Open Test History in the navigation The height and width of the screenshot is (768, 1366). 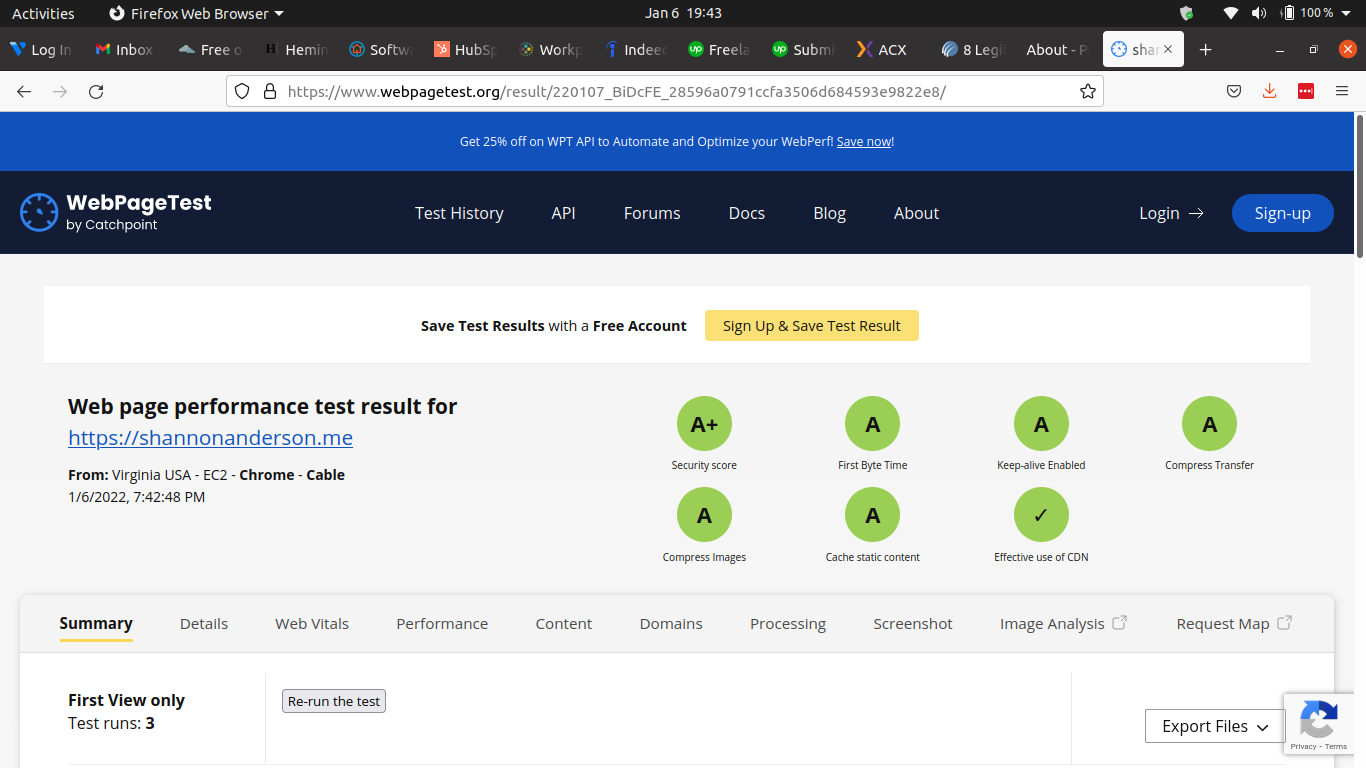click(459, 213)
